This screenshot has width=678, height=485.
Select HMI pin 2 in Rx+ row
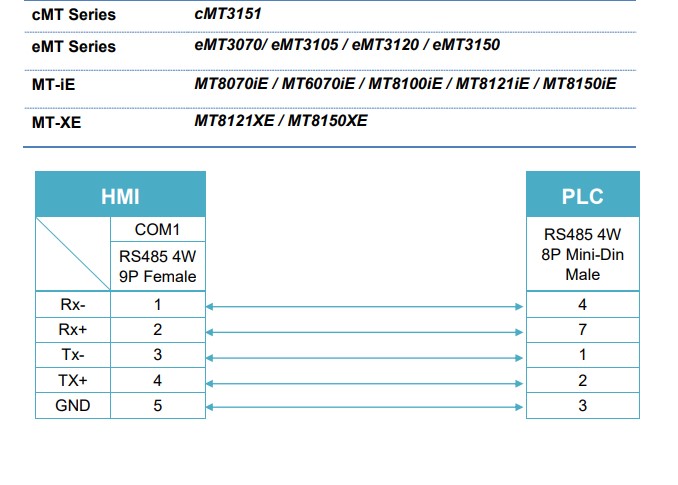pyautogui.click(x=158, y=330)
